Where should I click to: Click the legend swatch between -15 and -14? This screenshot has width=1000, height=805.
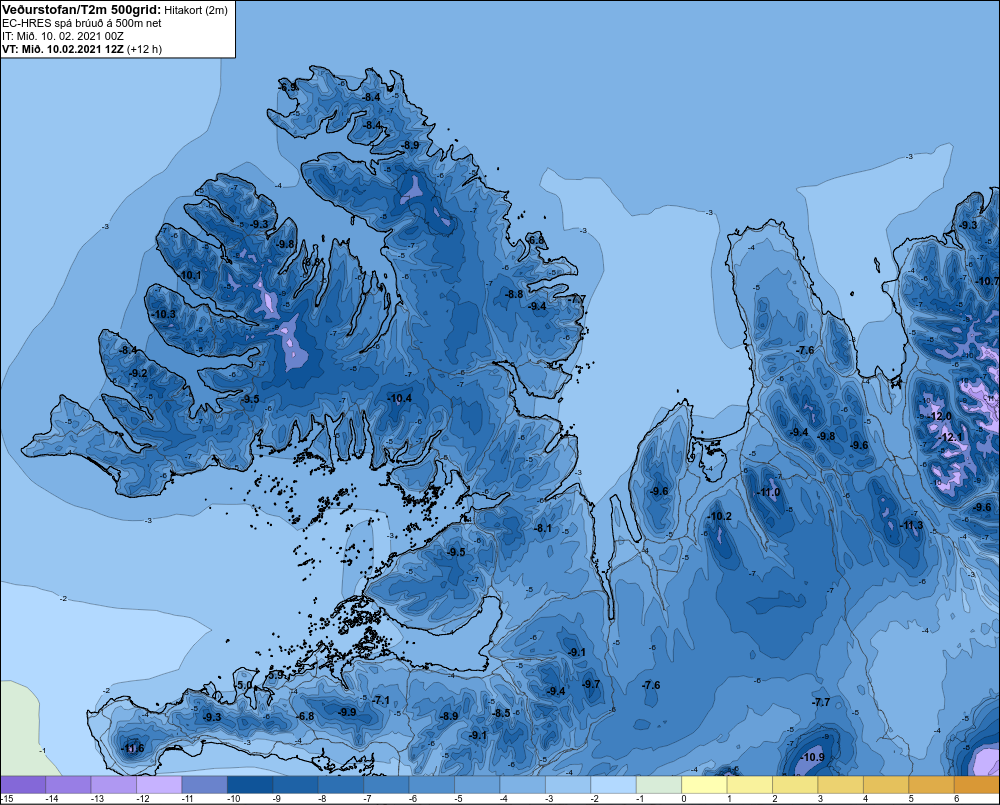tap(23, 785)
